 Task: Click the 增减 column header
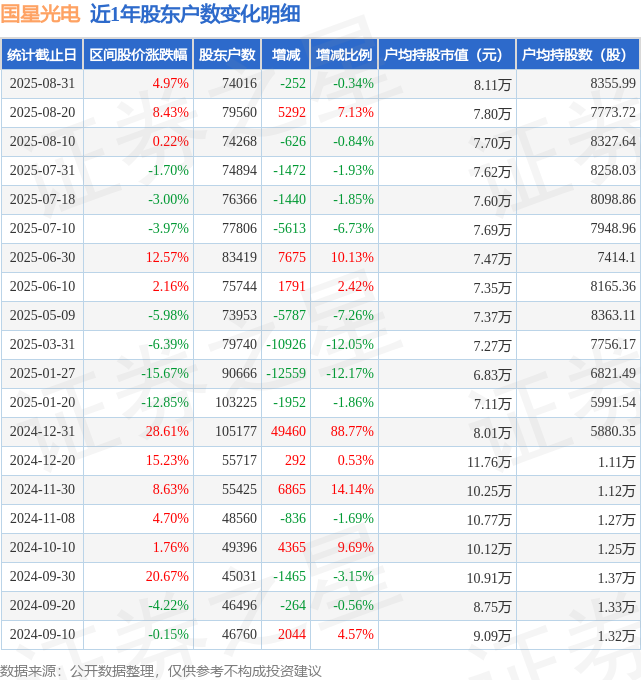pyautogui.click(x=286, y=55)
